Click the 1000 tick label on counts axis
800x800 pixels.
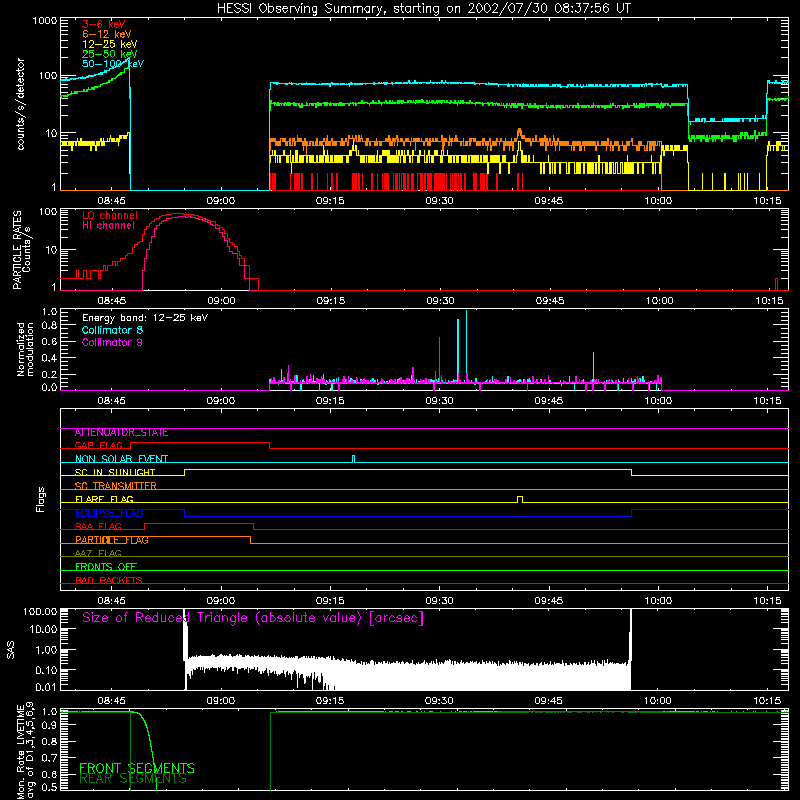[x=44, y=21]
